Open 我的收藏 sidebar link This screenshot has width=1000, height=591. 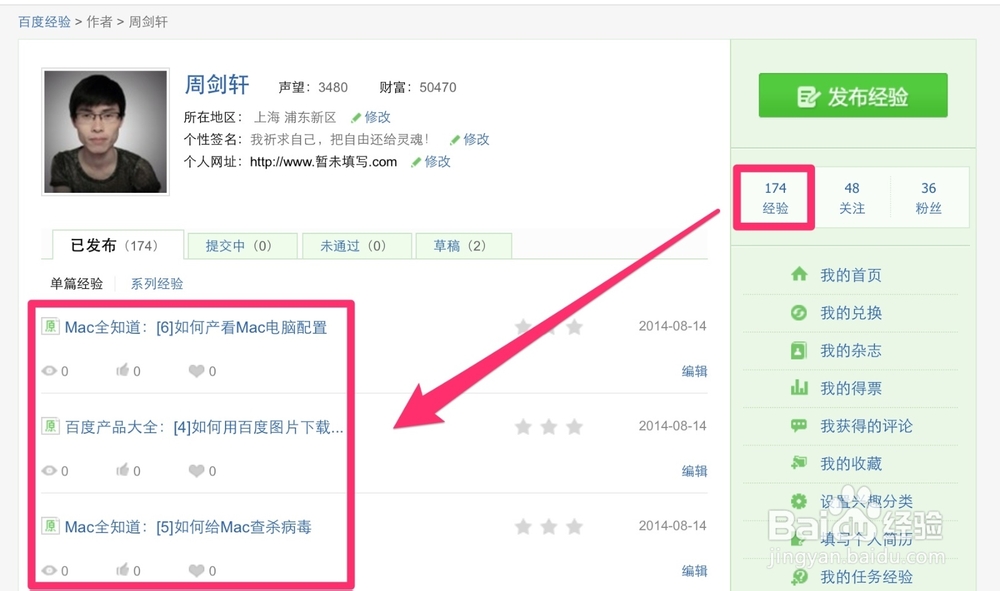tap(851, 463)
